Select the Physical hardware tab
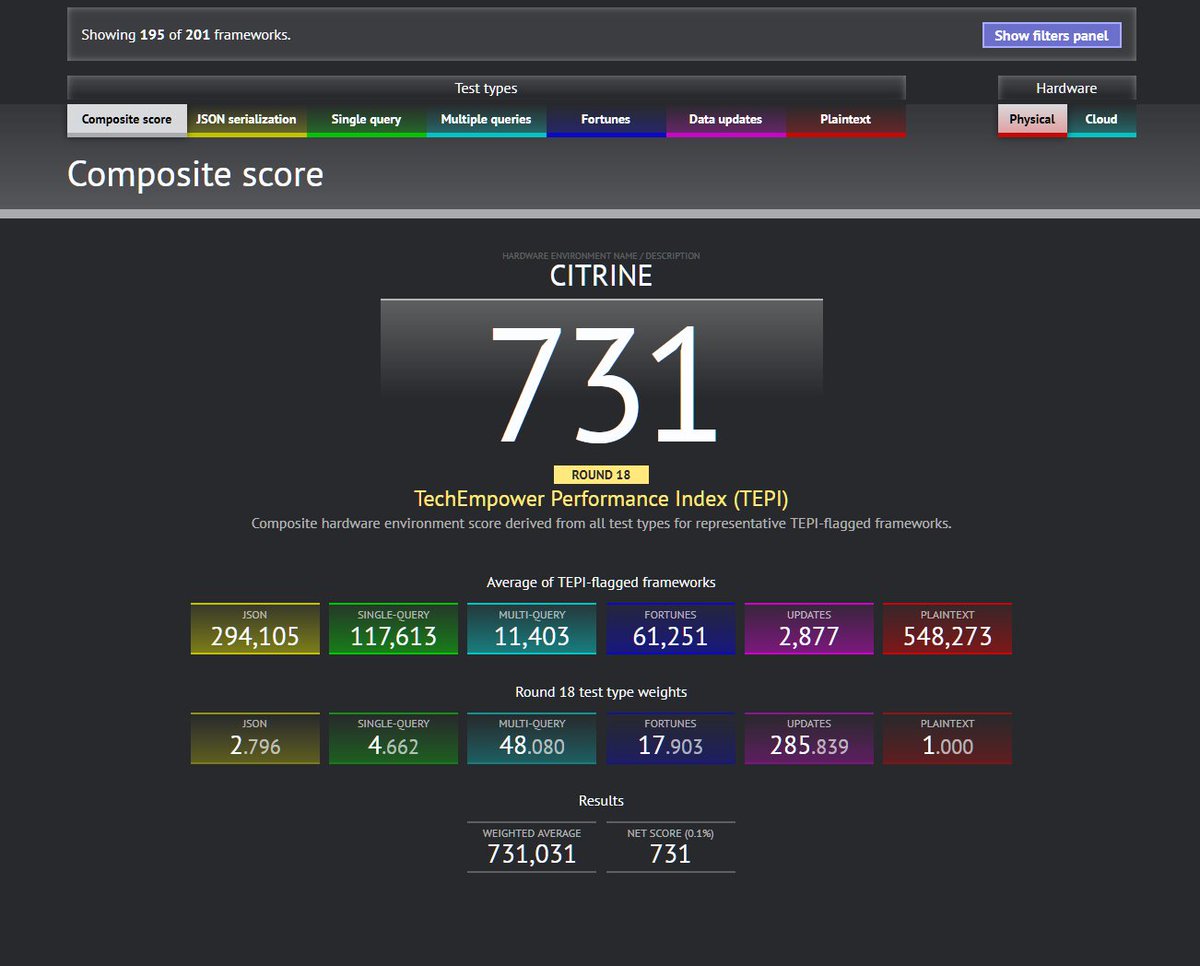The width and height of the screenshot is (1200, 966). 1032,119
